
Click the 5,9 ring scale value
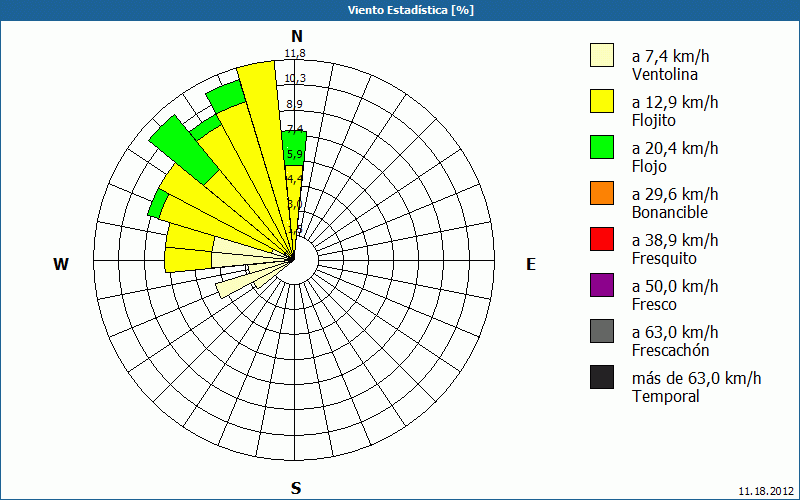294,154
